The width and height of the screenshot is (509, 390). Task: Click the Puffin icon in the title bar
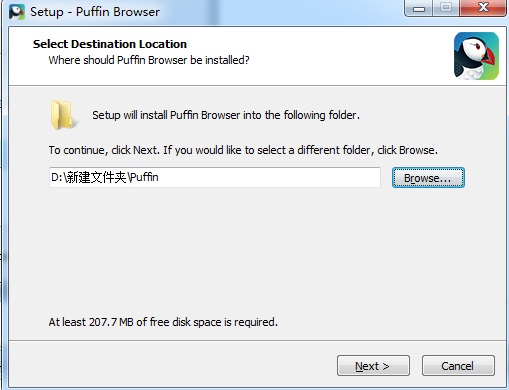(x=17, y=12)
